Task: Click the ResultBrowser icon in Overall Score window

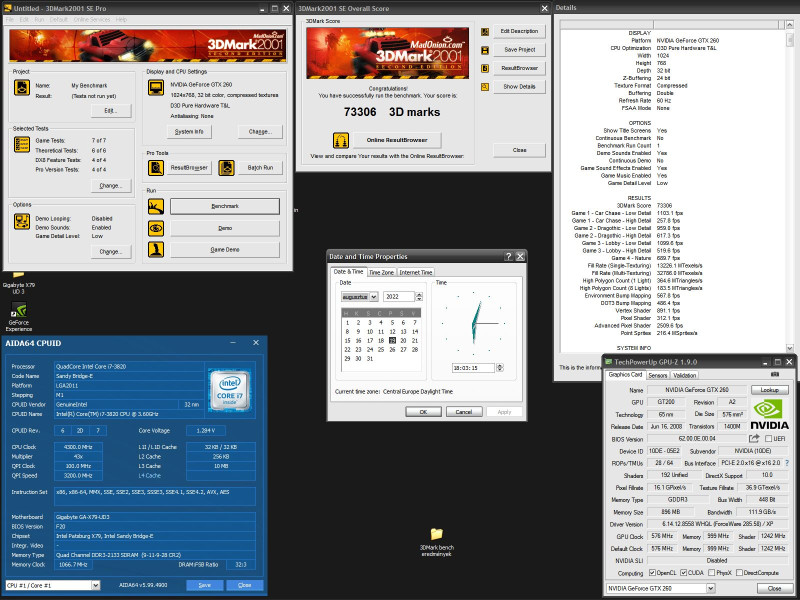Action: pyautogui.click(x=485, y=68)
